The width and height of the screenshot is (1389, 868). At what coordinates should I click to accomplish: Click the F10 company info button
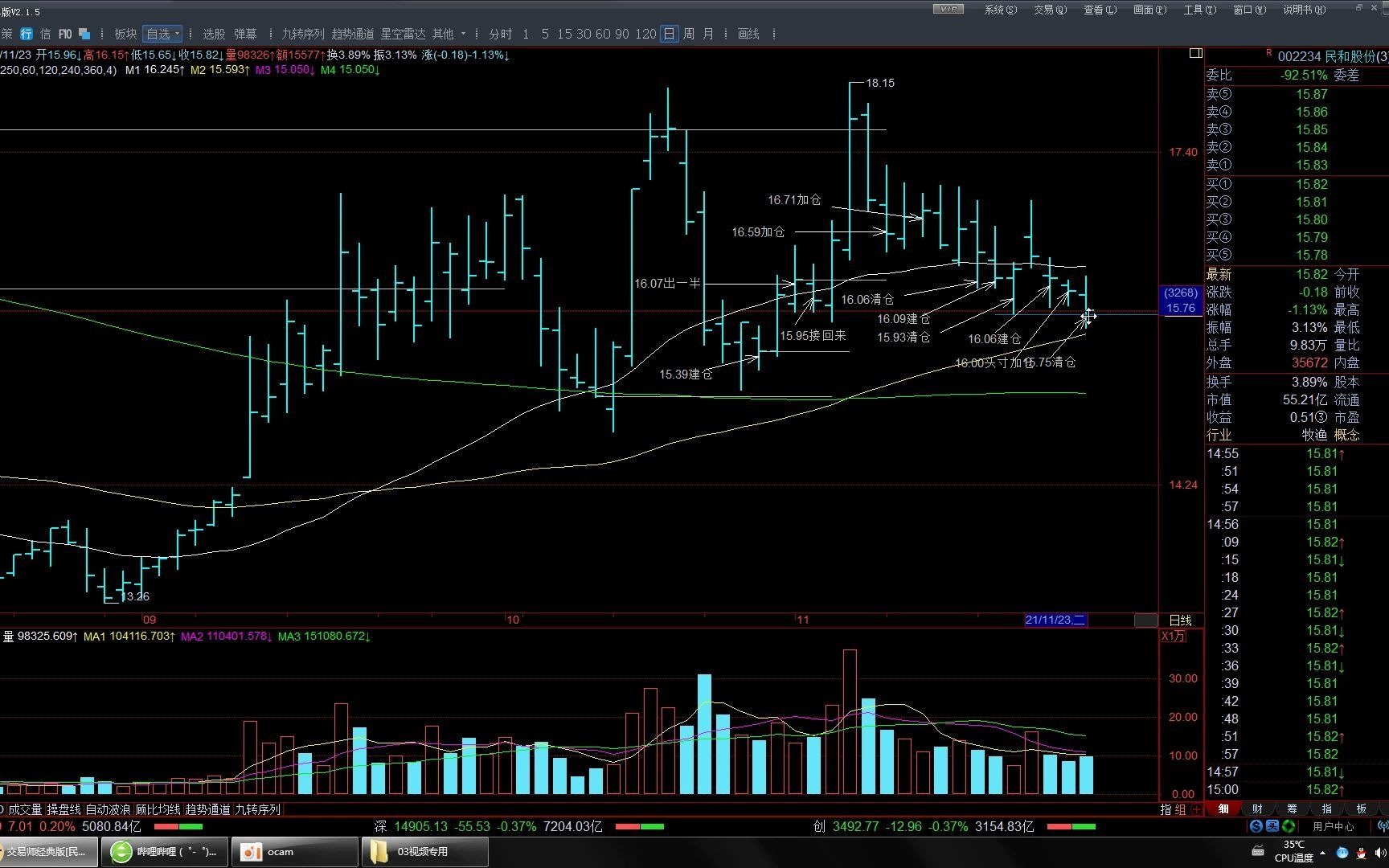pos(64,34)
